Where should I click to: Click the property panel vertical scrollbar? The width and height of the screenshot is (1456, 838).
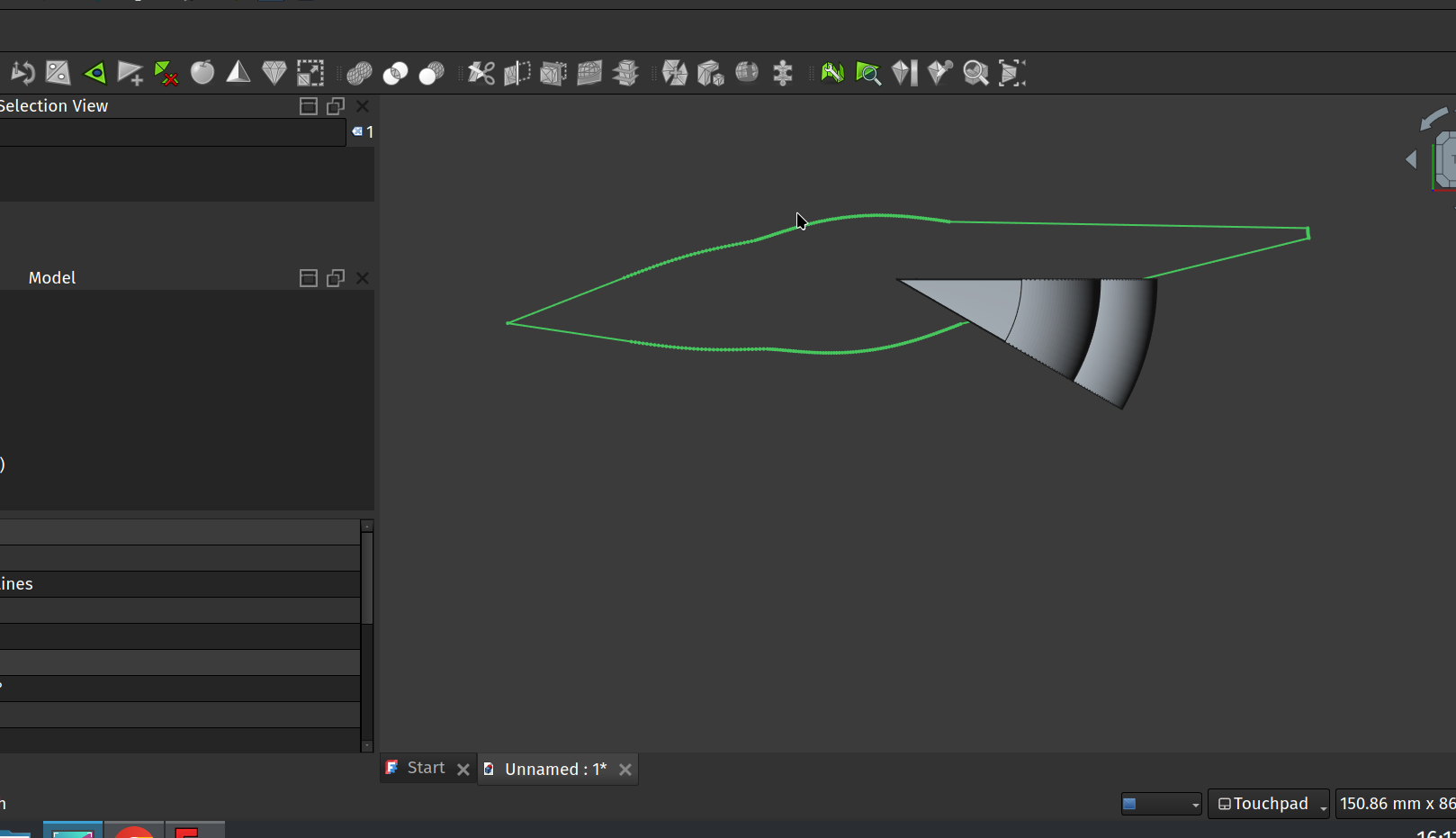(367, 577)
